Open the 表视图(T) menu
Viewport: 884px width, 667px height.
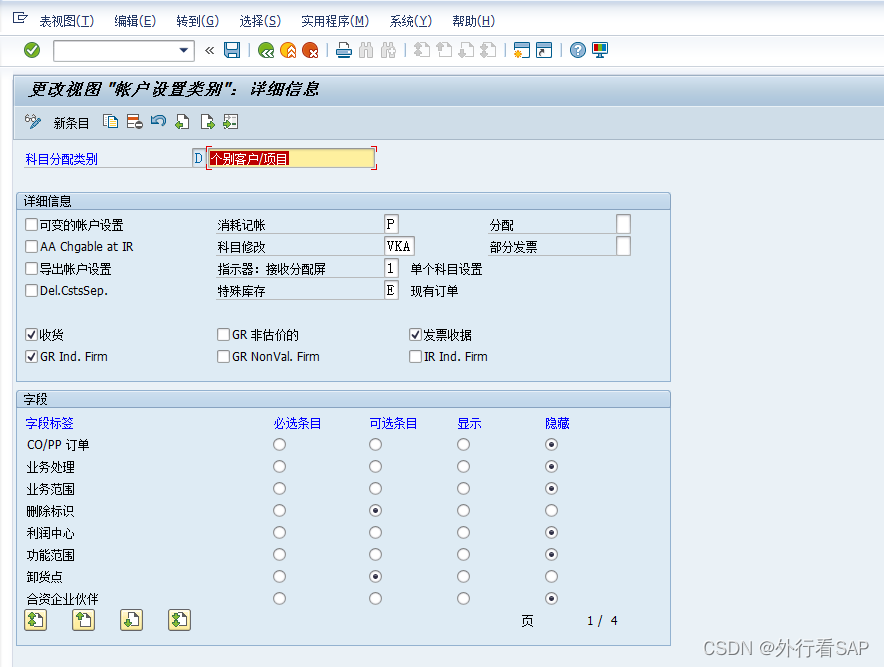point(67,21)
